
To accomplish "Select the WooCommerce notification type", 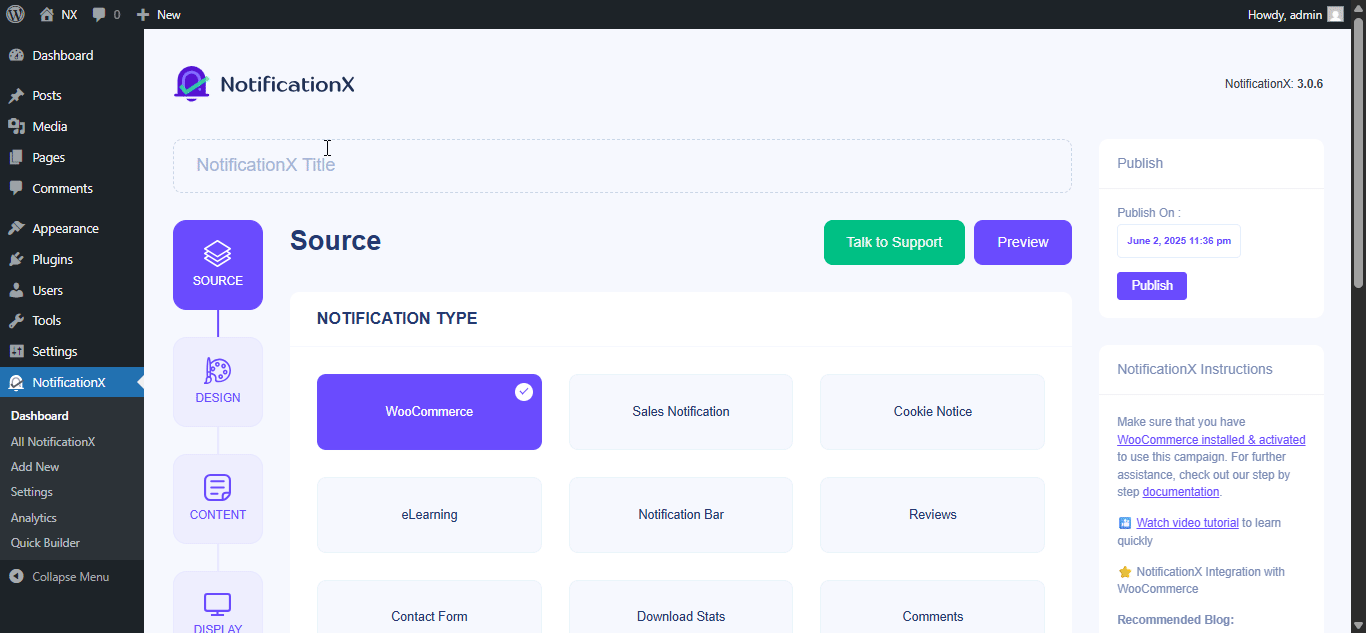I will (429, 412).
